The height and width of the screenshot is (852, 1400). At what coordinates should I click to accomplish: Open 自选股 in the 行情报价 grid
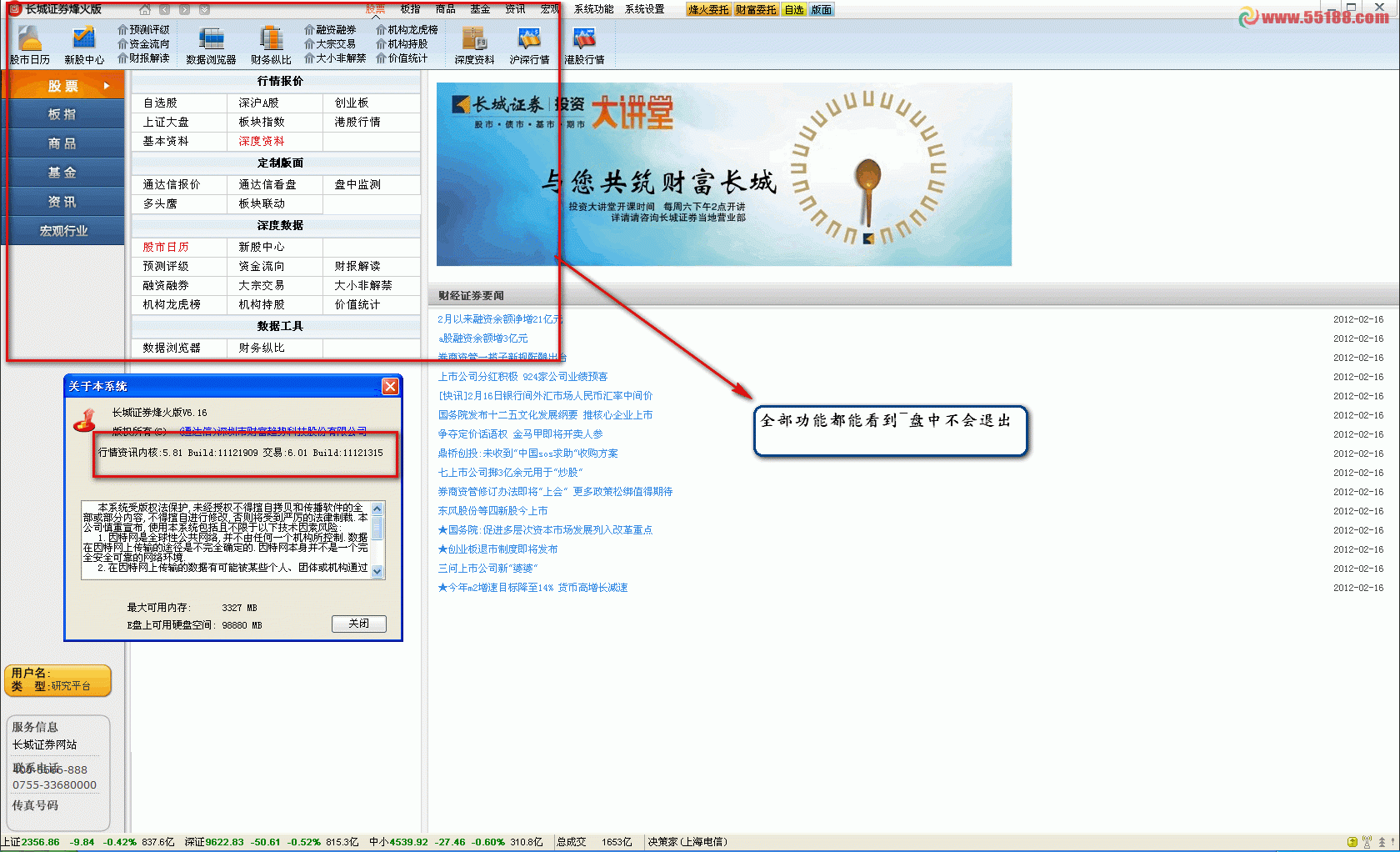[160, 103]
